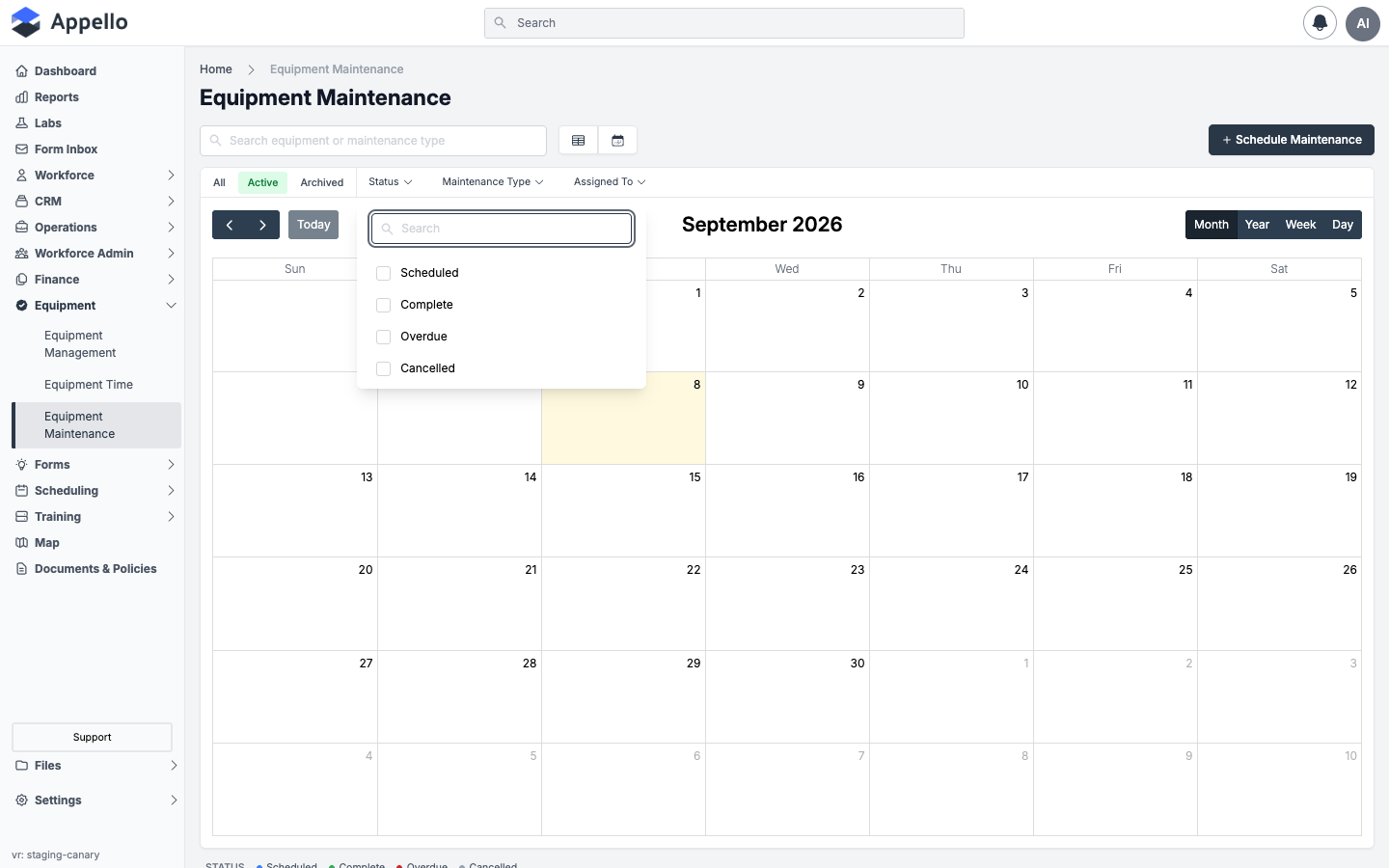Click Schedule Maintenance button

pyautogui.click(x=1292, y=140)
